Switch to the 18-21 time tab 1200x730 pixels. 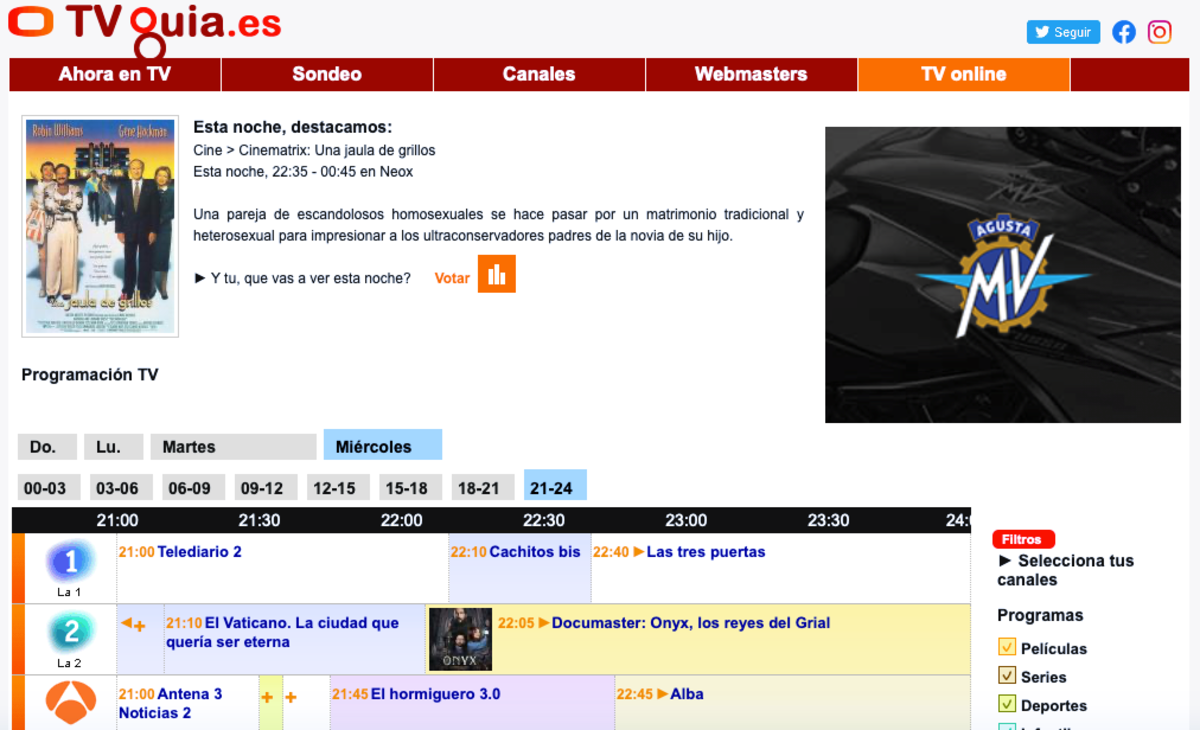481,486
